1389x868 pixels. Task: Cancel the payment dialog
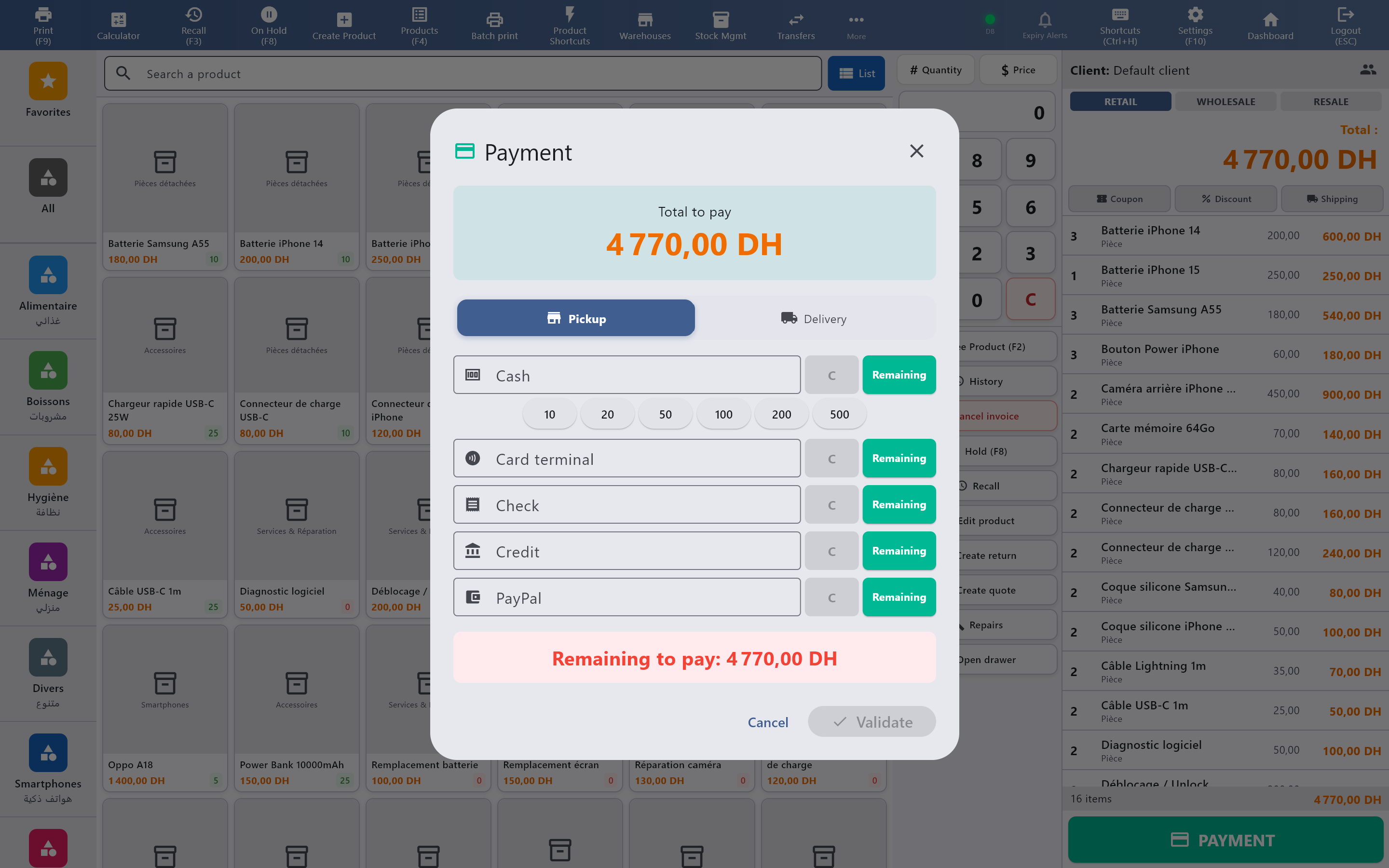[x=768, y=721]
